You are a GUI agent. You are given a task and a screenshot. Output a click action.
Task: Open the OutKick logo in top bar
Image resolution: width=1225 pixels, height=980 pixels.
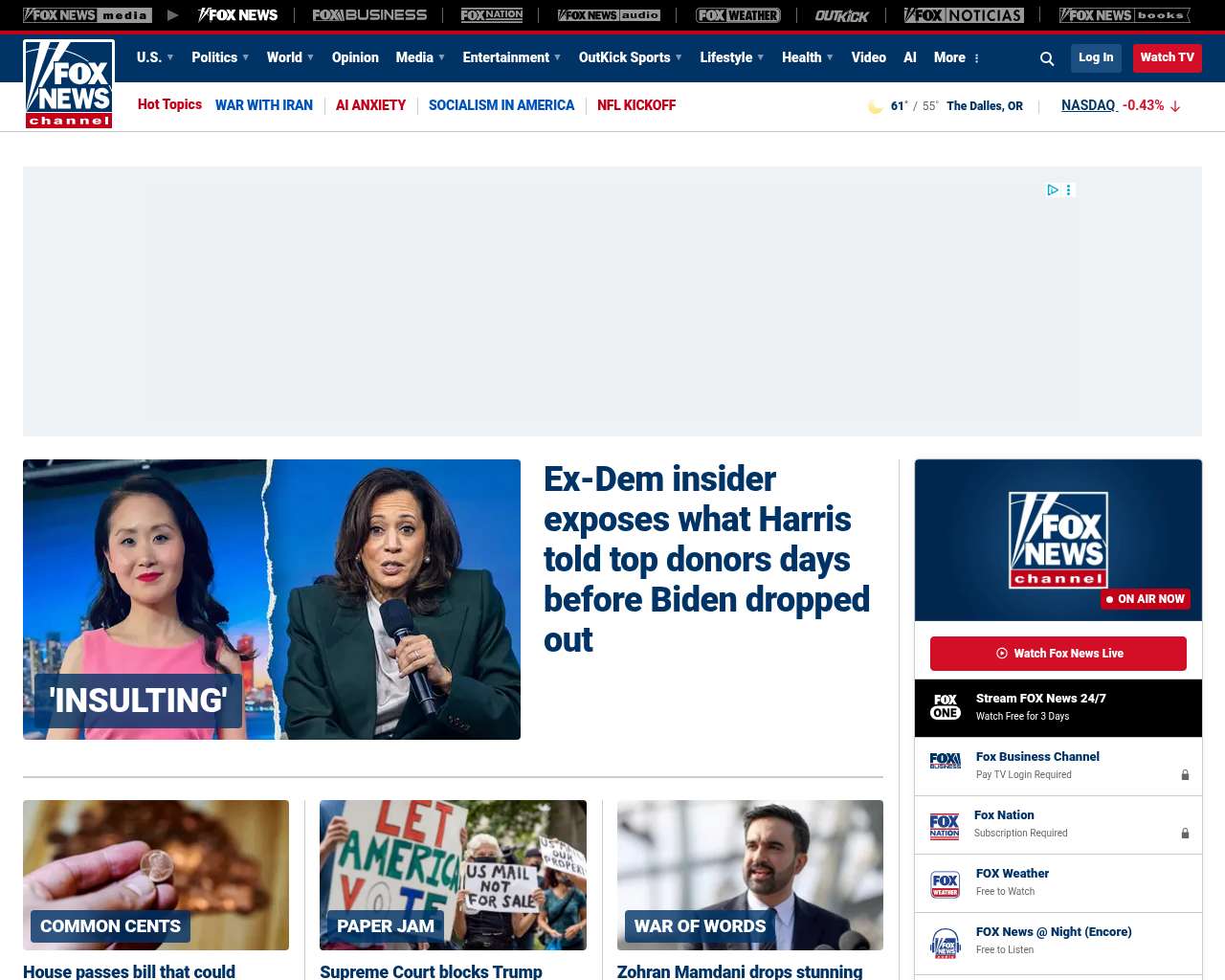[842, 15]
